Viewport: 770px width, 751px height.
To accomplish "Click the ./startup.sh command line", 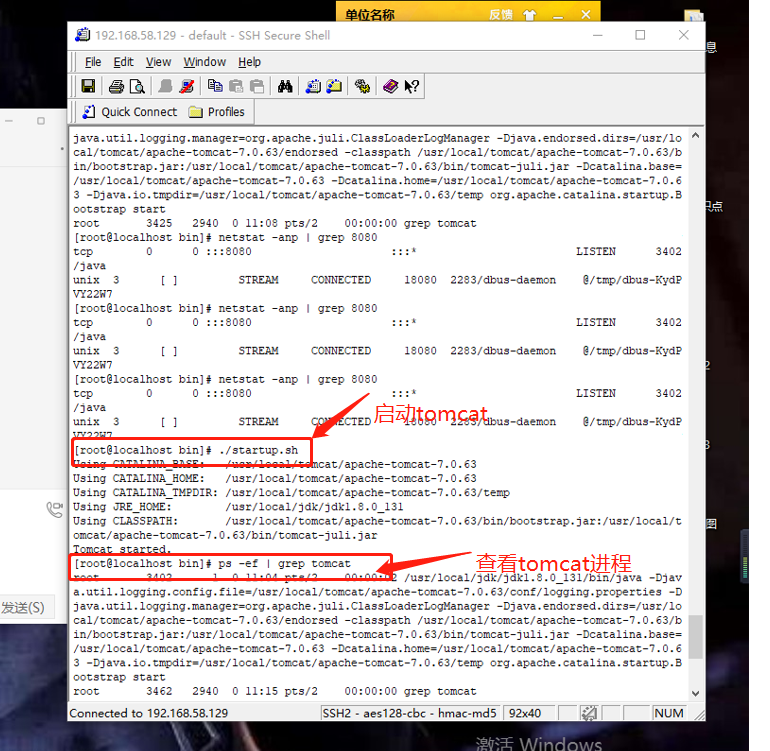I will point(186,450).
